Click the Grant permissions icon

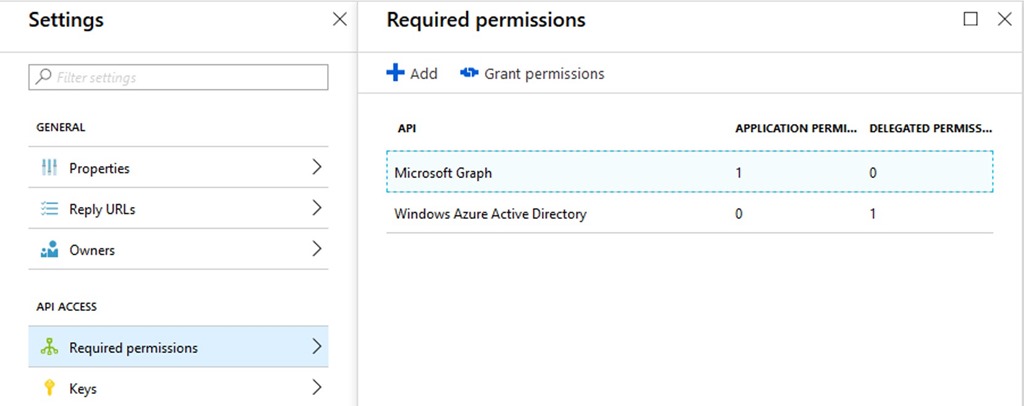tap(469, 73)
